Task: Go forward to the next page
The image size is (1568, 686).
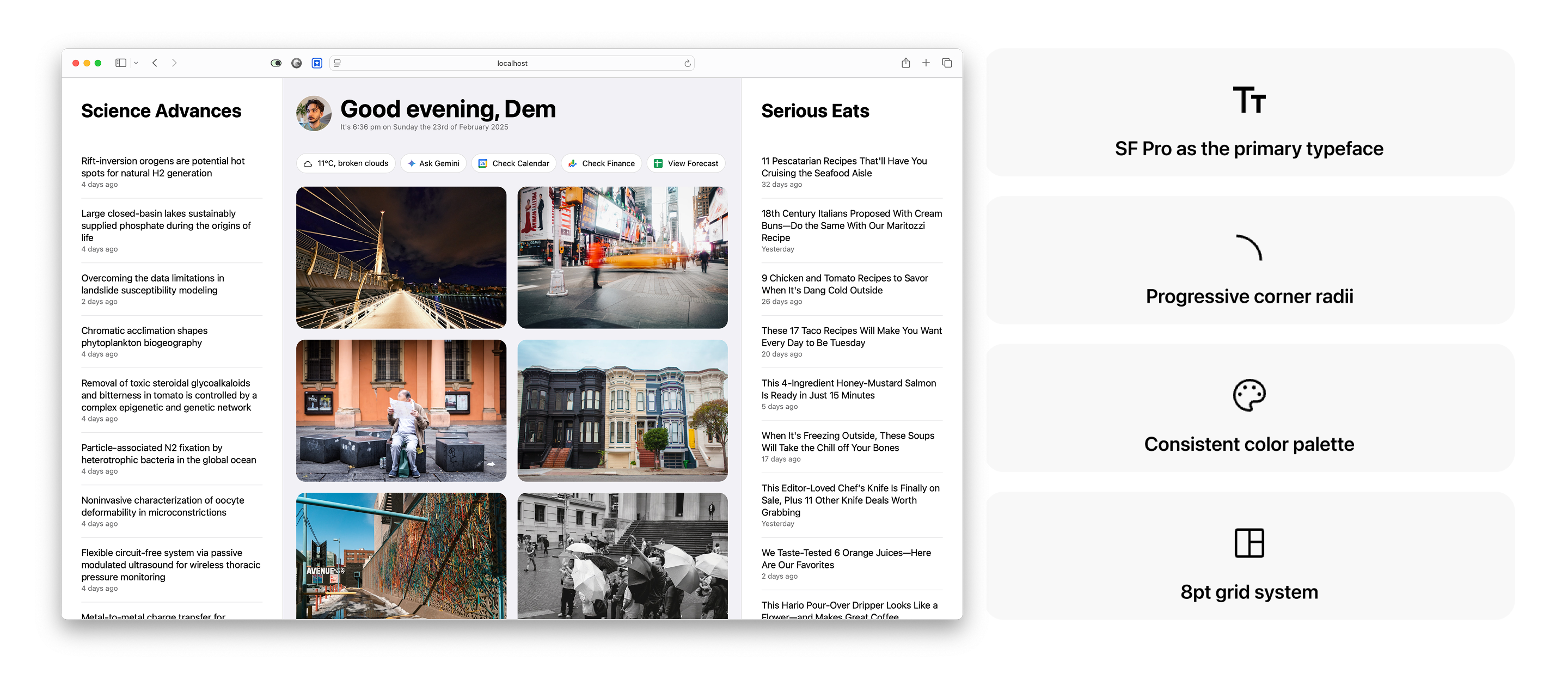Action: point(174,63)
